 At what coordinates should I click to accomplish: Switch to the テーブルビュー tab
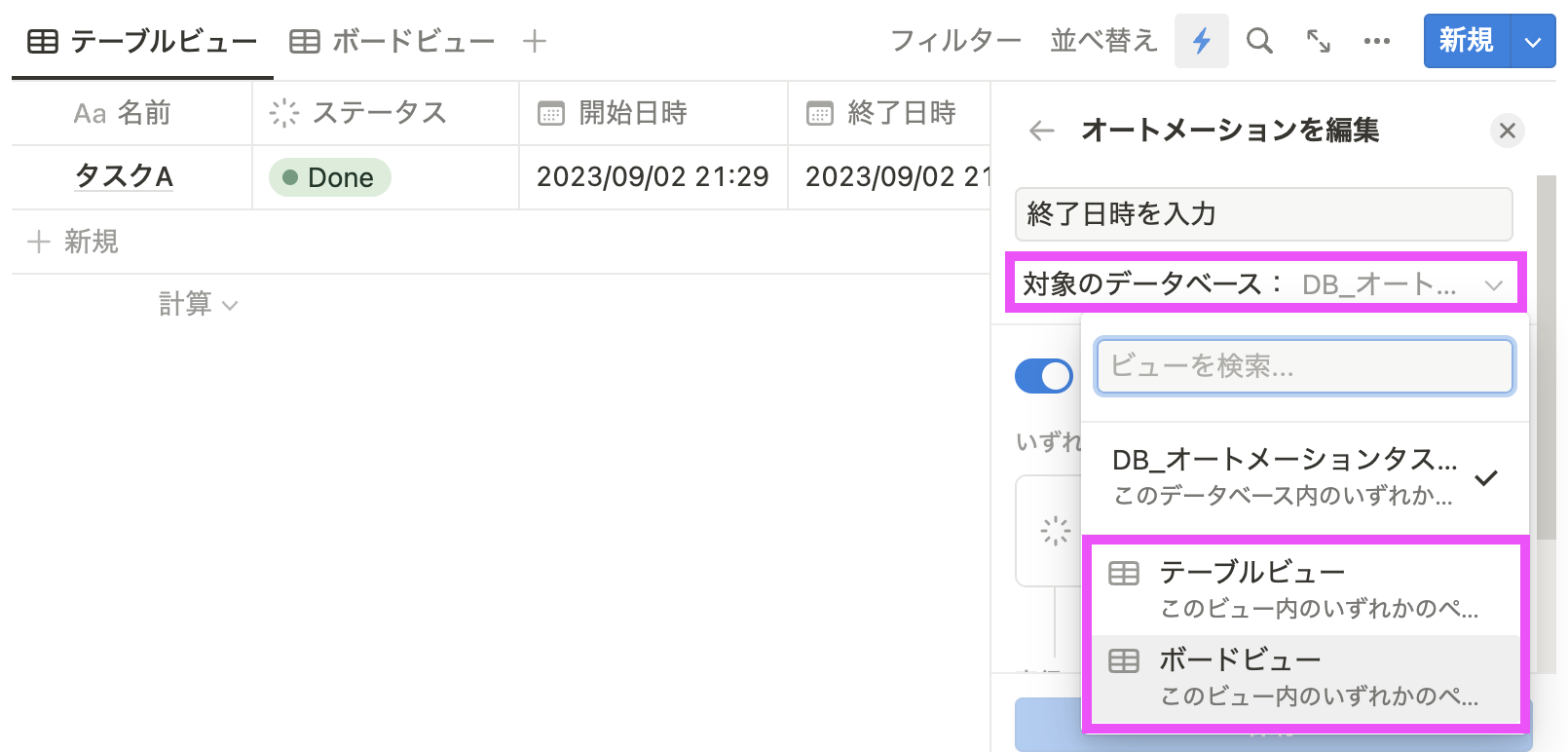(x=142, y=41)
